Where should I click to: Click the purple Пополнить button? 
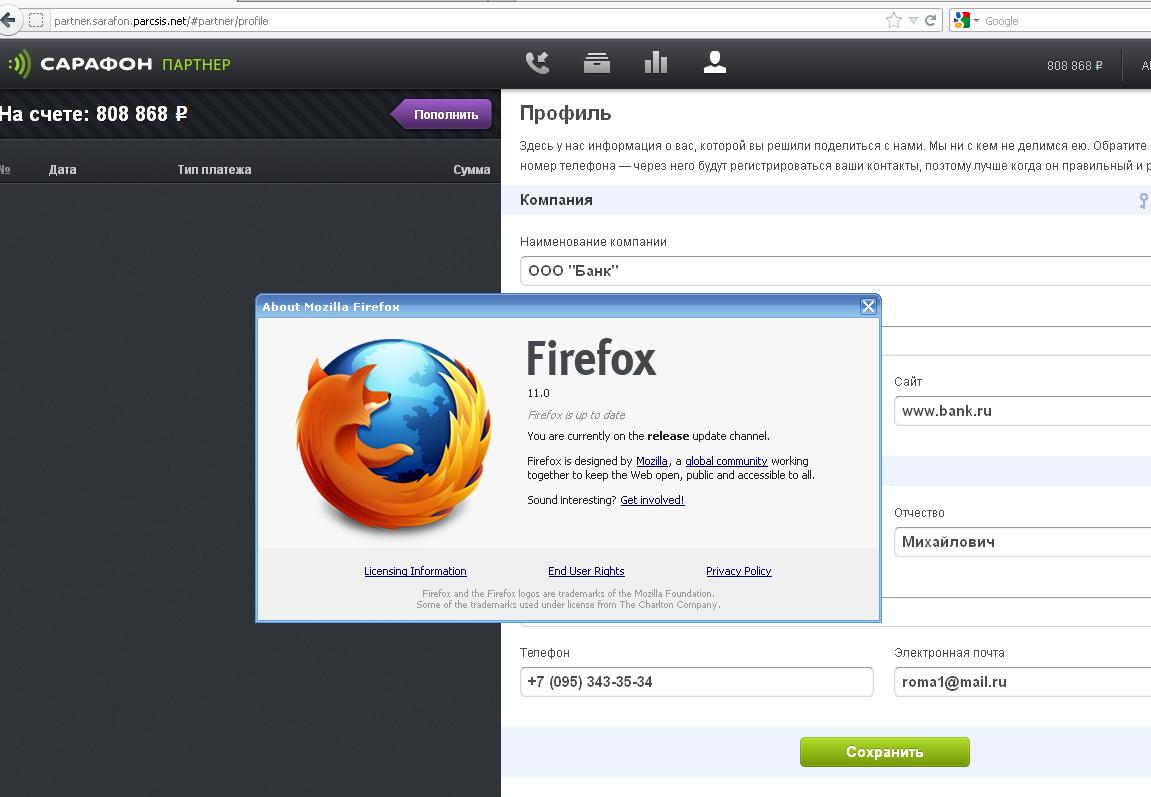point(442,114)
